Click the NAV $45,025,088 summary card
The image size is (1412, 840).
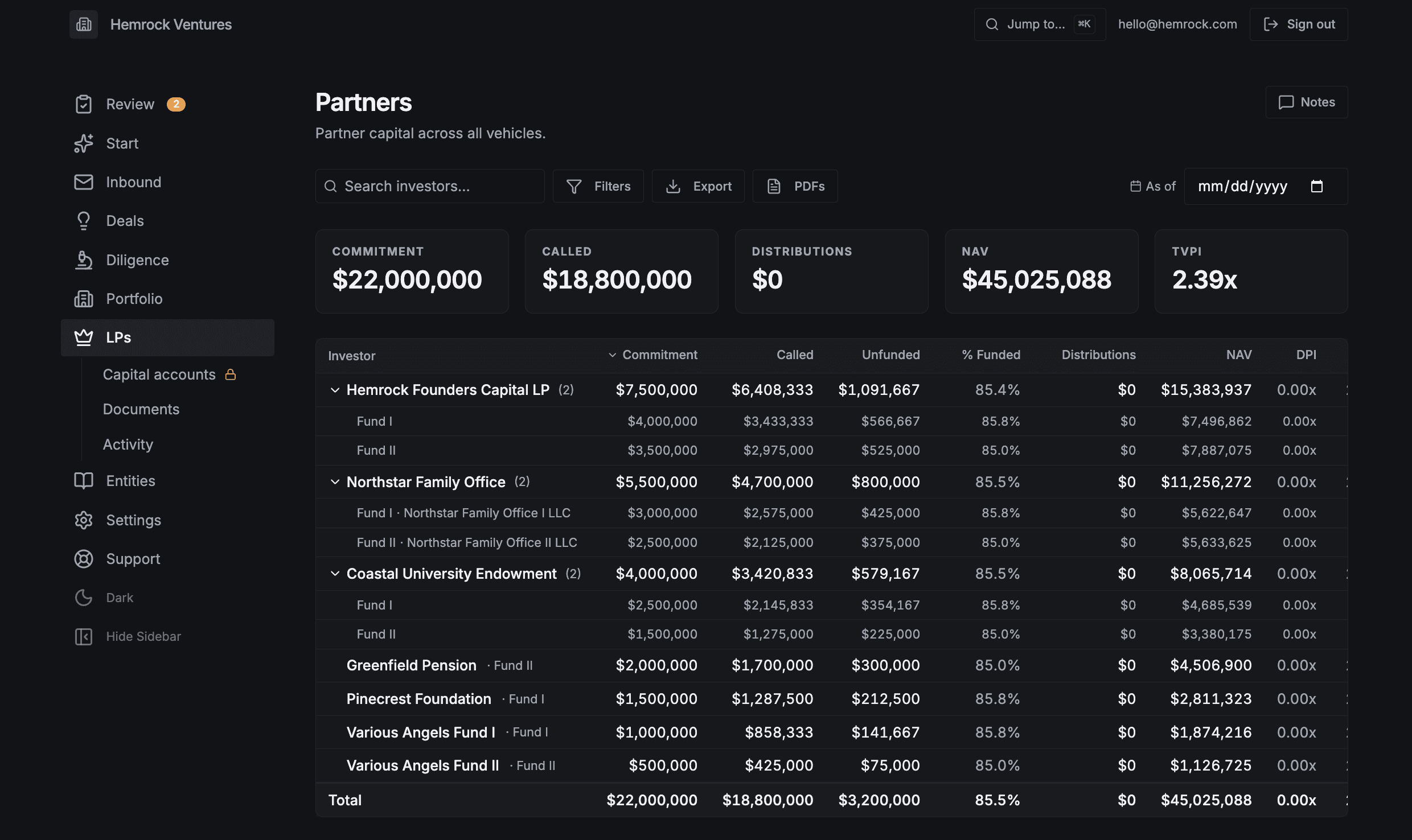point(1041,271)
